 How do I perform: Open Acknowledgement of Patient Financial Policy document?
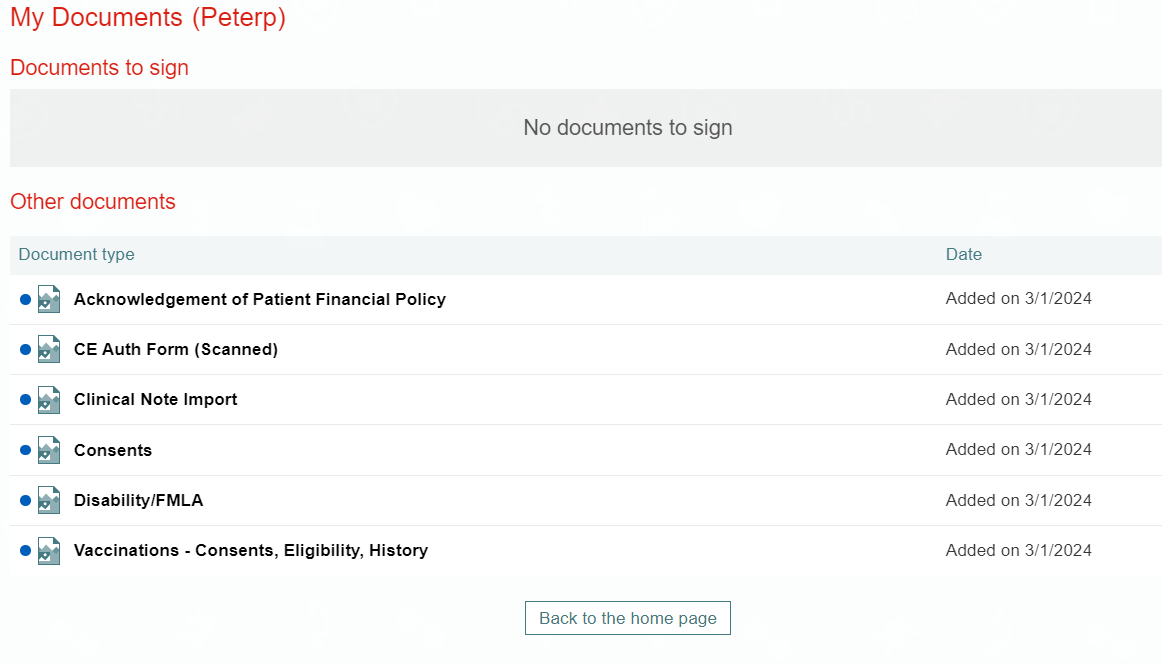pyautogui.click(x=260, y=299)
